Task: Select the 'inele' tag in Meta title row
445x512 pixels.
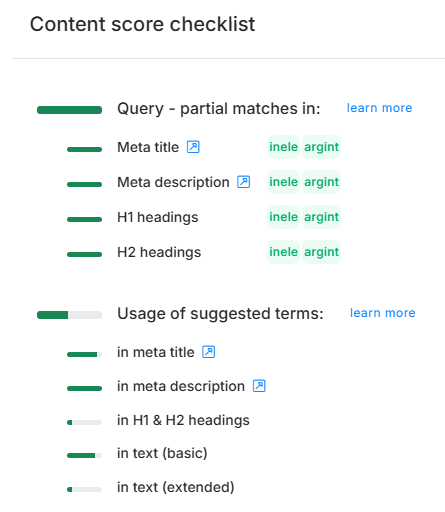Action: (x=283, y=147)
